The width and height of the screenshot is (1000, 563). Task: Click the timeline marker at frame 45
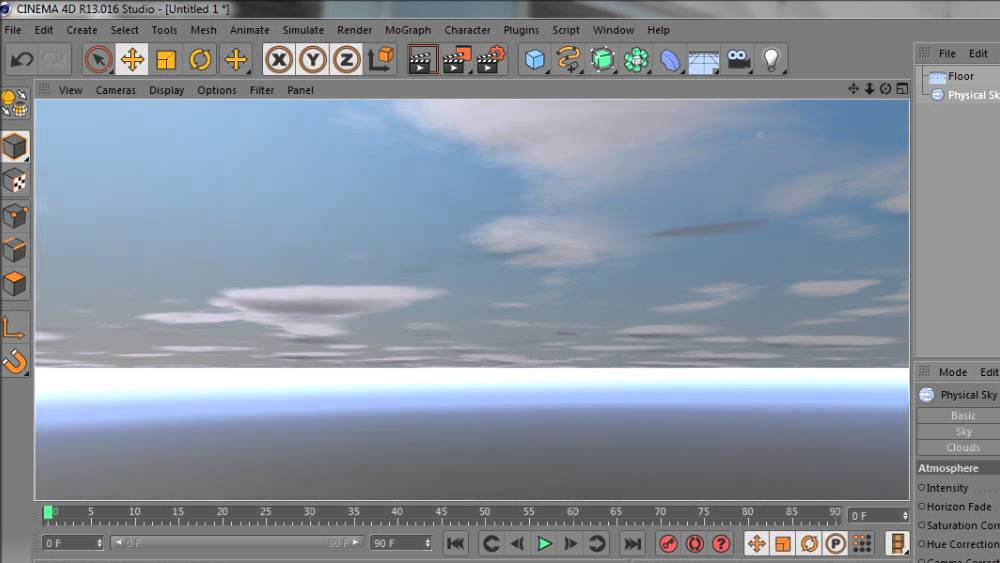click(441, 513)
